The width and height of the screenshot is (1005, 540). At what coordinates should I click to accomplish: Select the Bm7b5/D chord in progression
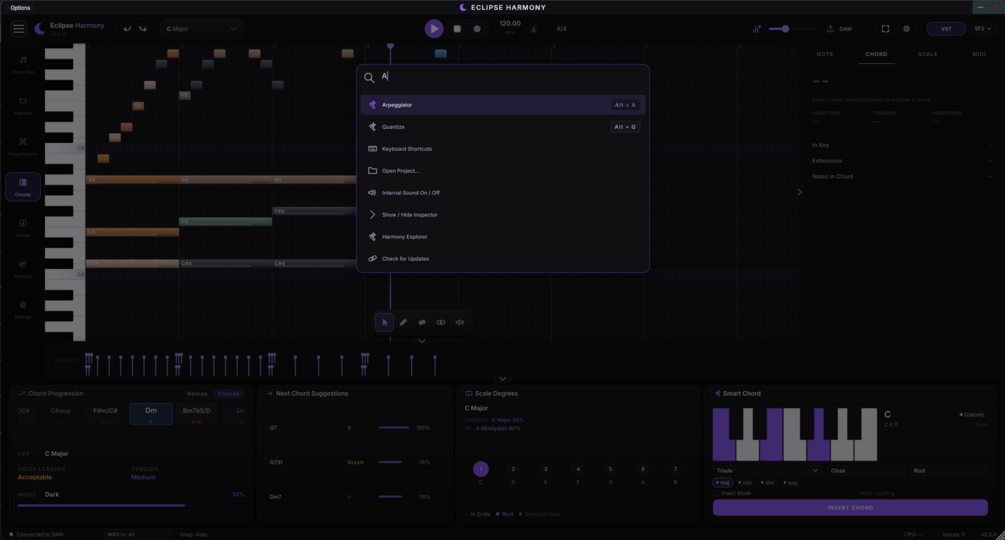pos(196,414)
